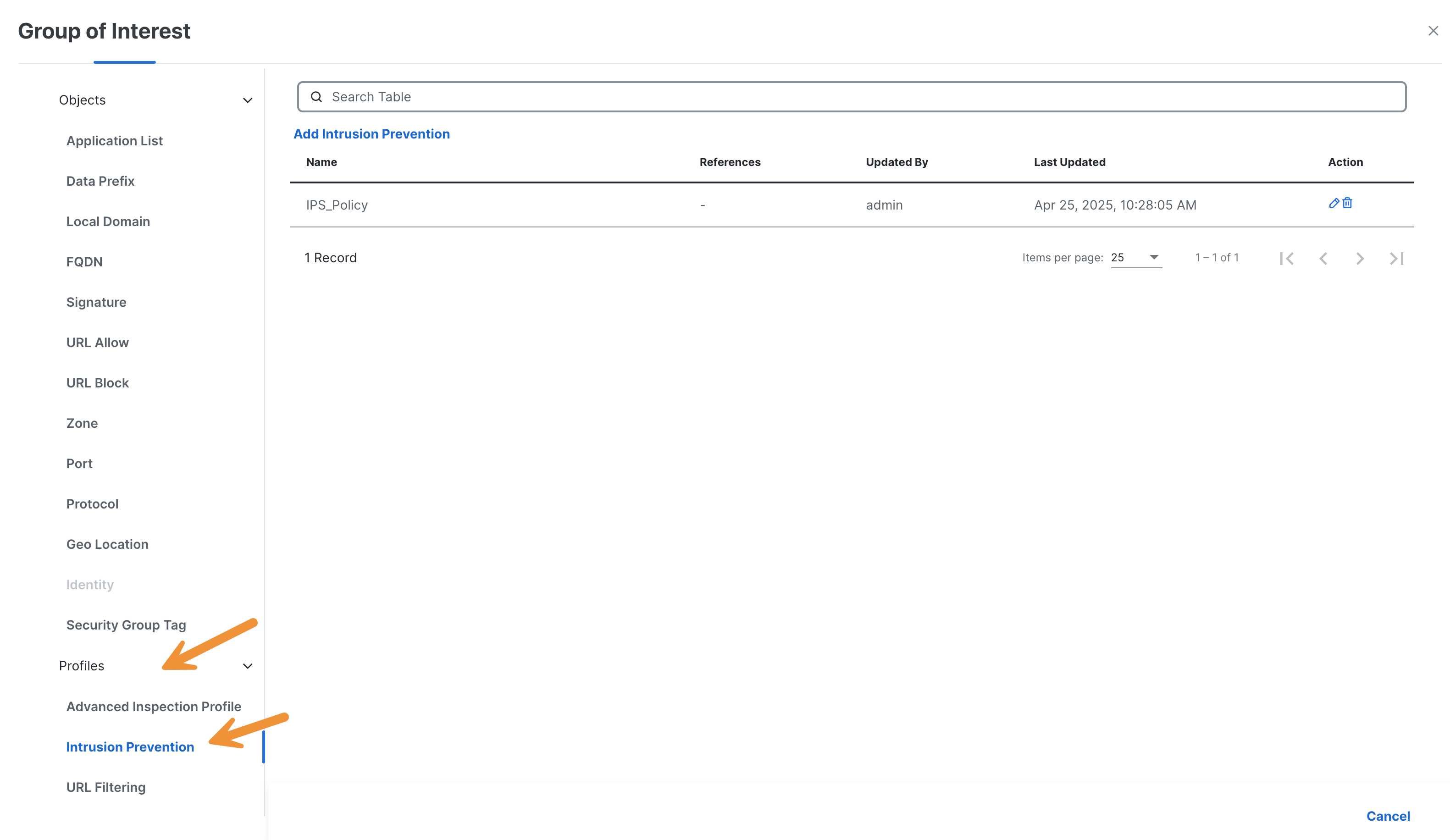Sort by Name column header

tap(321, 162)
